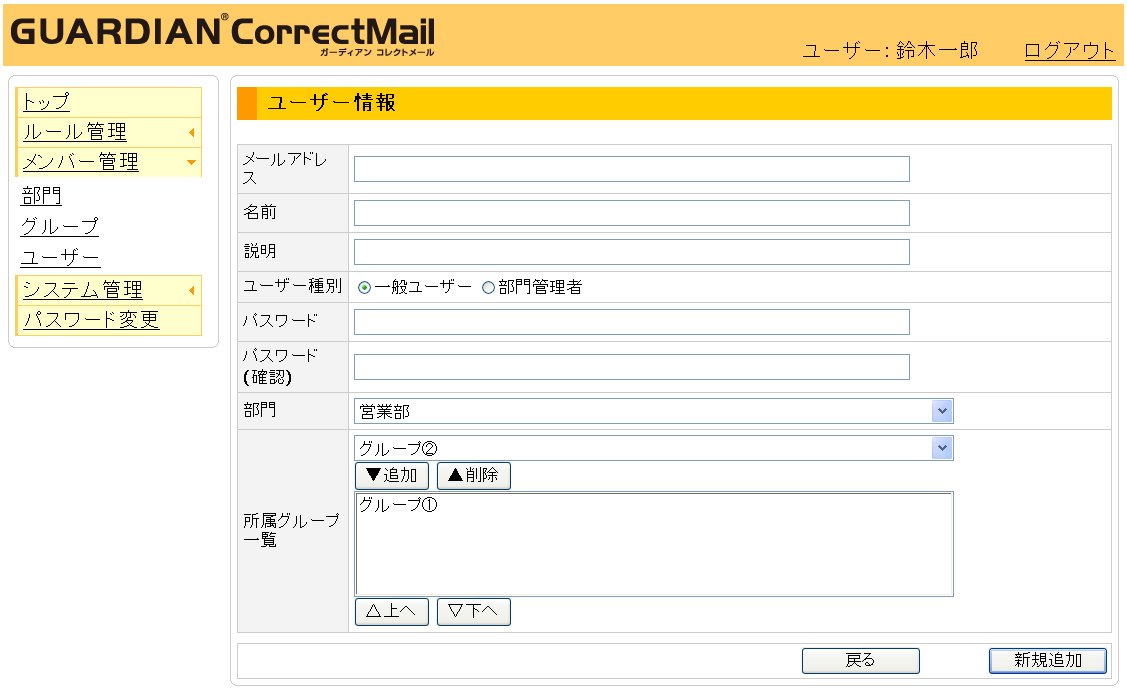Move group down with ▽下へ button
The image size is (1127, 690).
click(474, 612)
